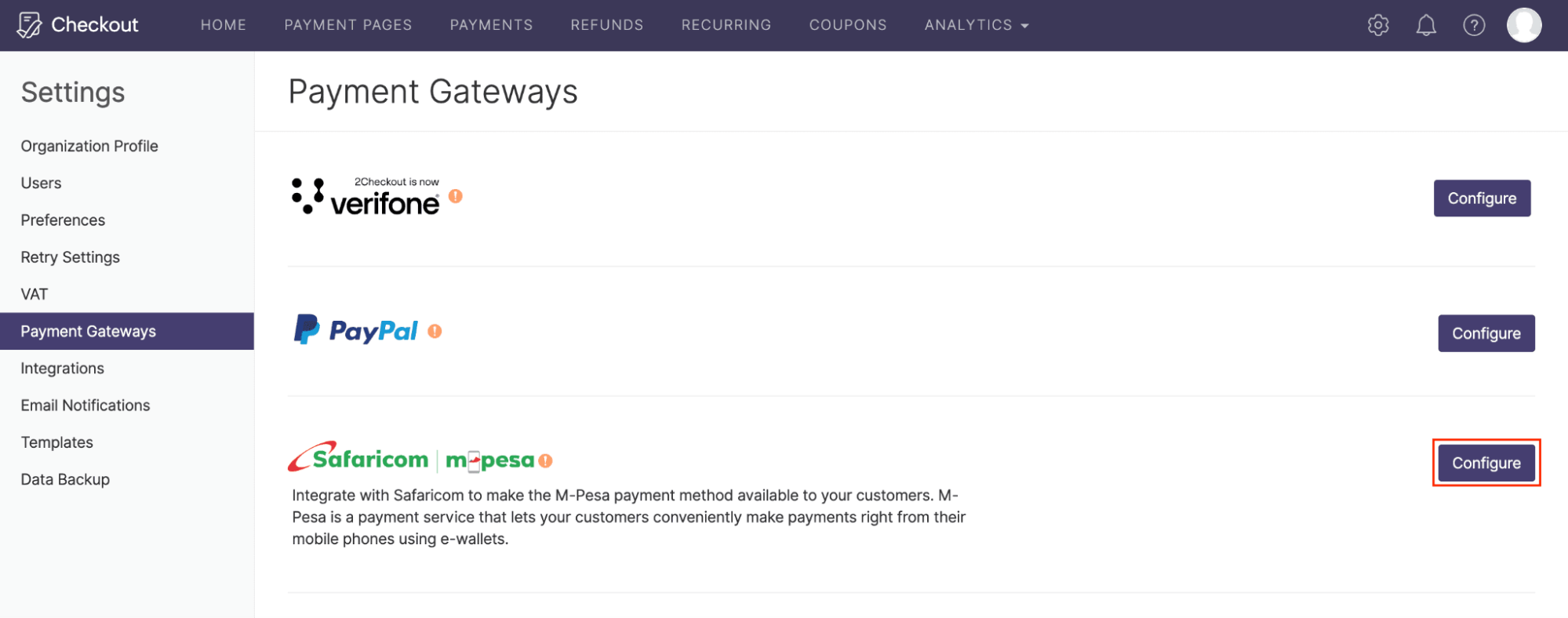Click the M-Pesa integration description text

[628, 517]
